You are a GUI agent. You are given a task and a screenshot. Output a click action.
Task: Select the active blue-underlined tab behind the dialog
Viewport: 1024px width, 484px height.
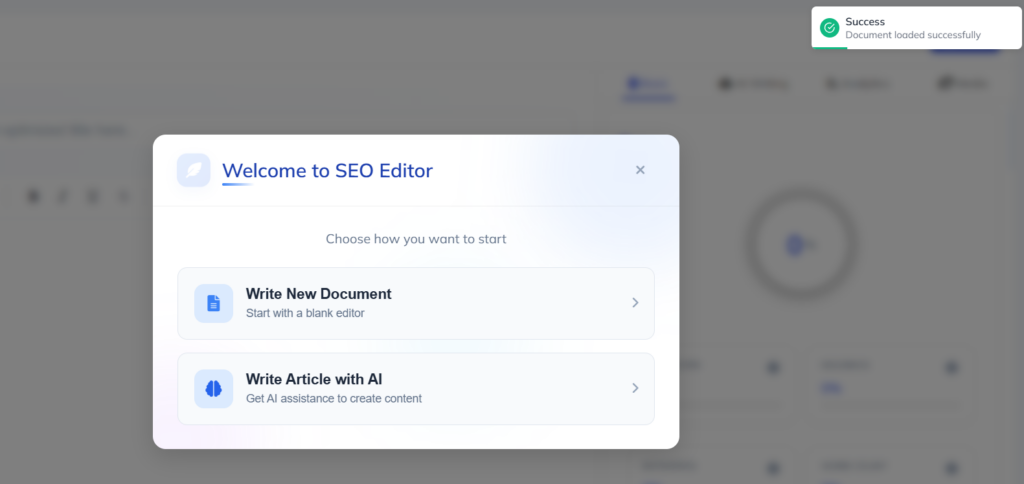pos(650,84)
